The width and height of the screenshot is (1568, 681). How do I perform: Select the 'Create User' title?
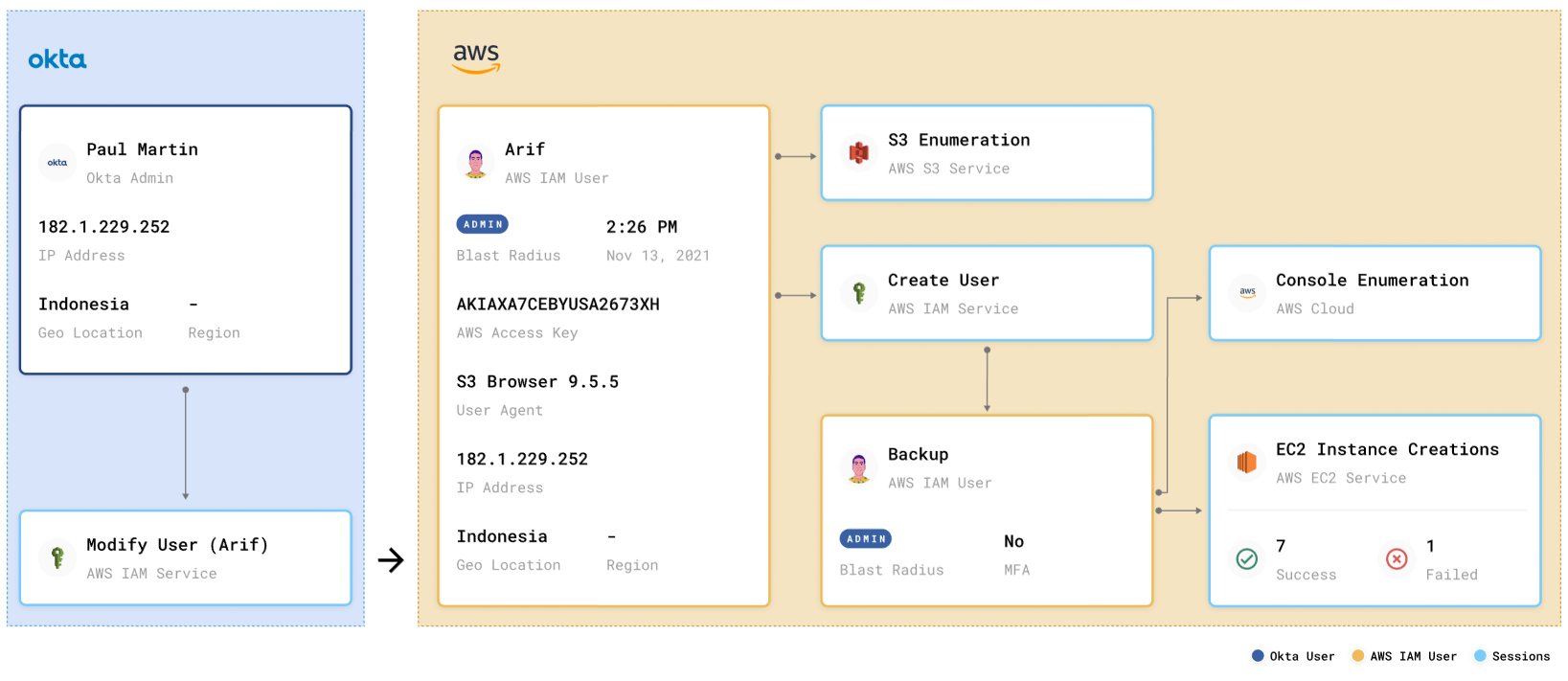[943, 281]
